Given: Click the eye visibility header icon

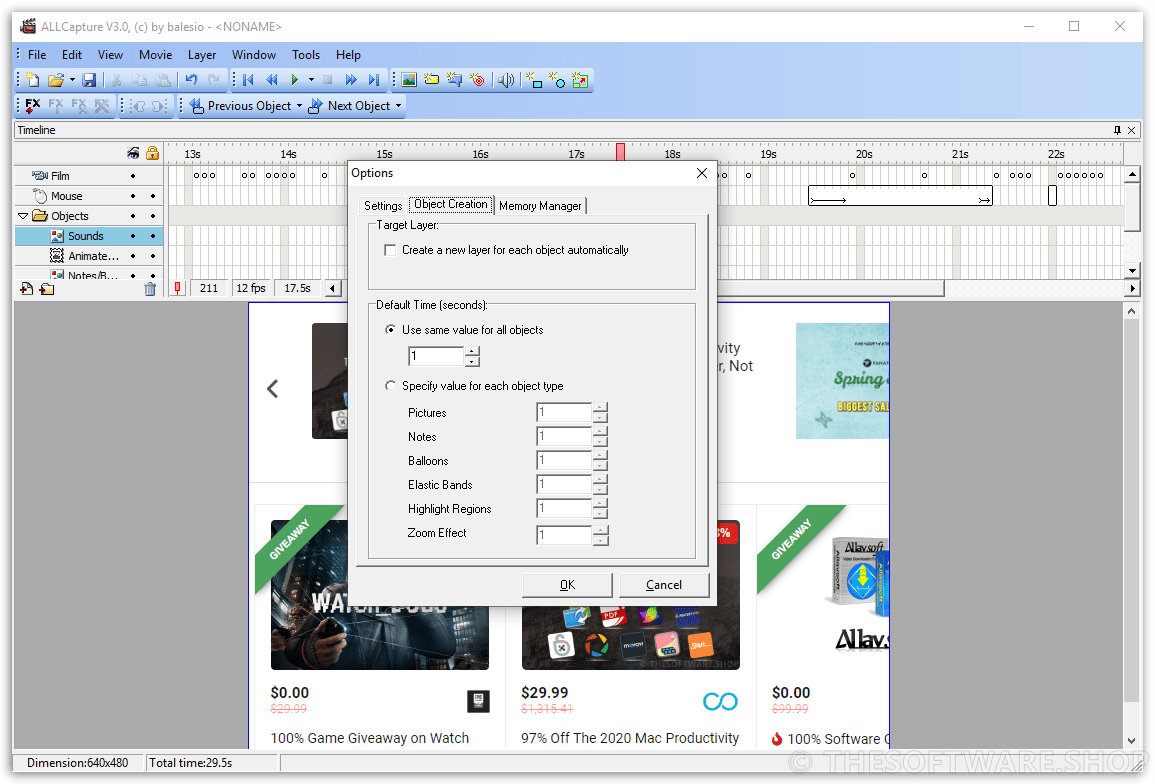Looking at the screenshot, I should point(133,153).
